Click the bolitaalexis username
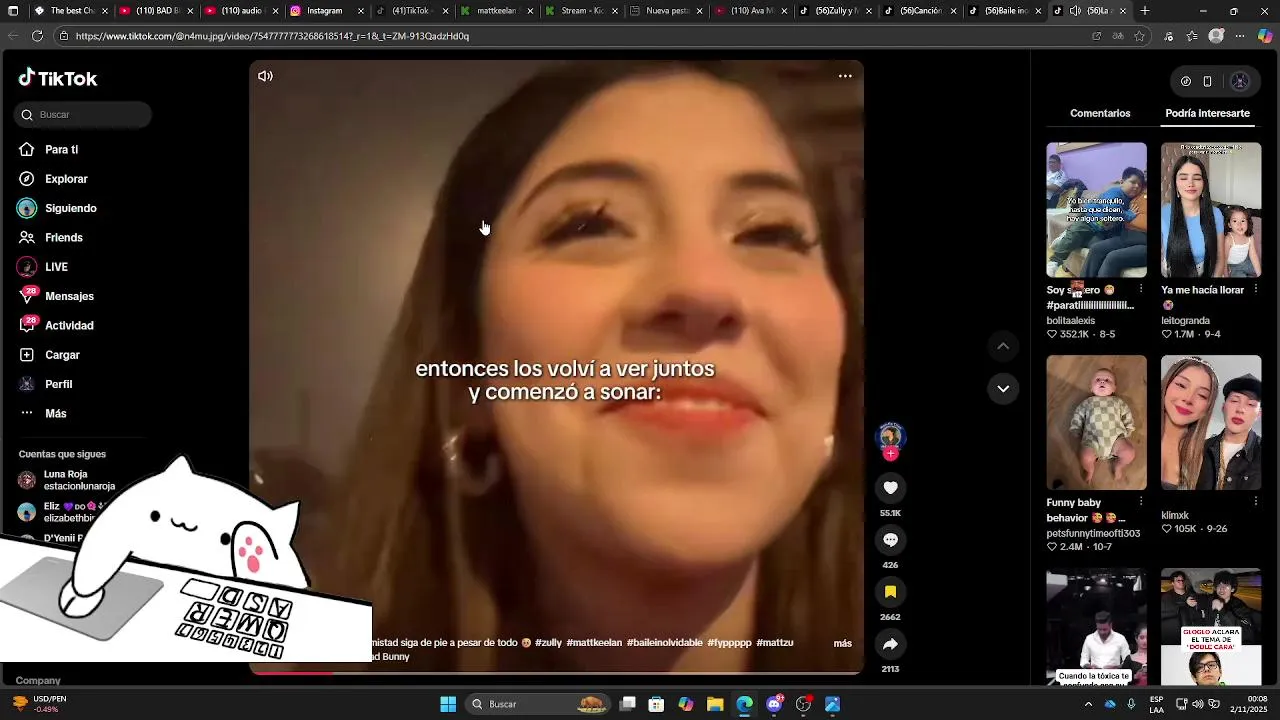 click(x=1071, y=321)
